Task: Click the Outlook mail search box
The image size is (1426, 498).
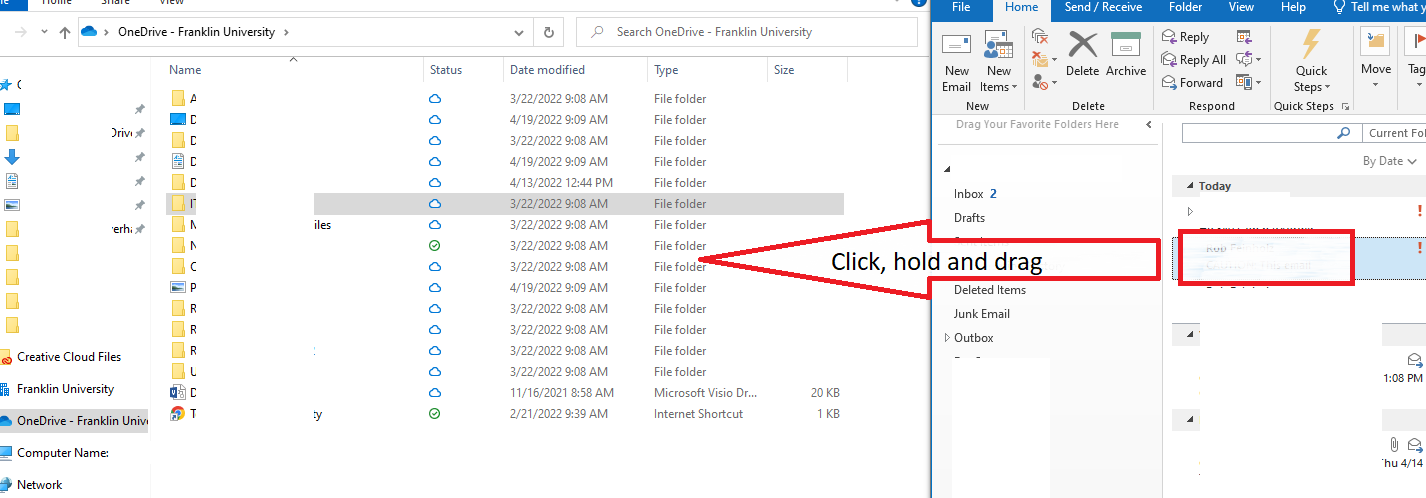Action: [1271, 133]
